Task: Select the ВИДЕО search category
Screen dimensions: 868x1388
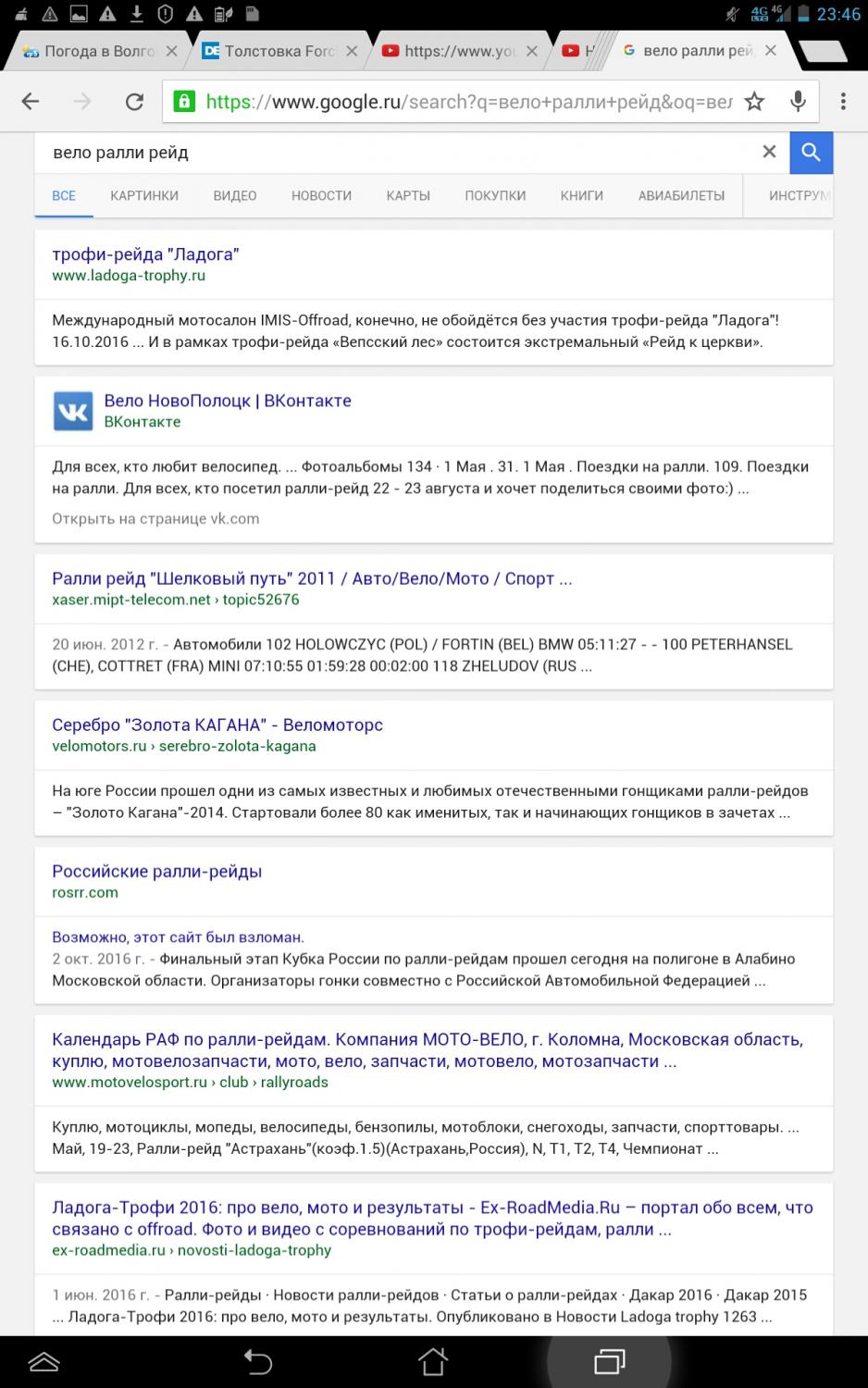Action: [x=235, y=196]
